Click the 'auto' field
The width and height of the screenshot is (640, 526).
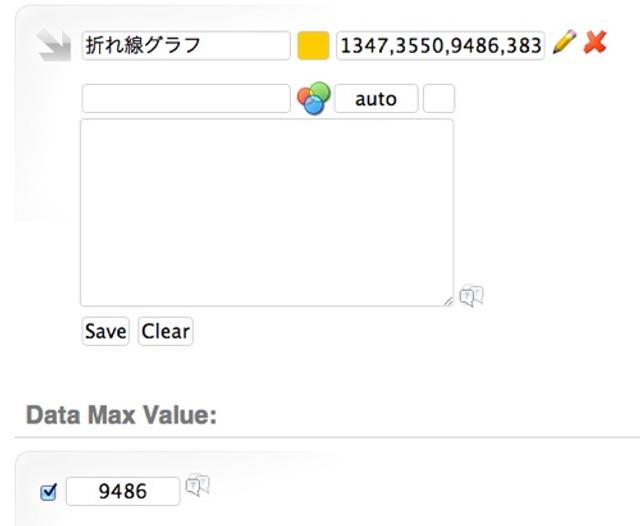376,99
